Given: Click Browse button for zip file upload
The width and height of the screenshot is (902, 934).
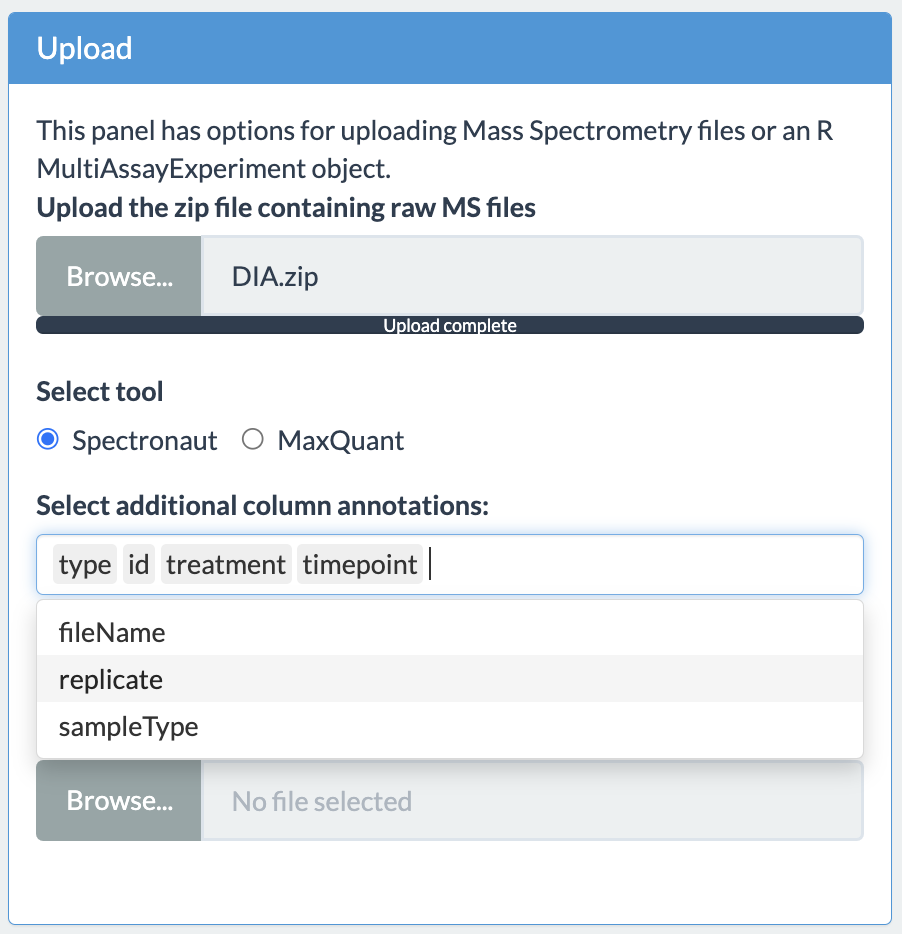Looking at the screenshot, I should (119, 276).
